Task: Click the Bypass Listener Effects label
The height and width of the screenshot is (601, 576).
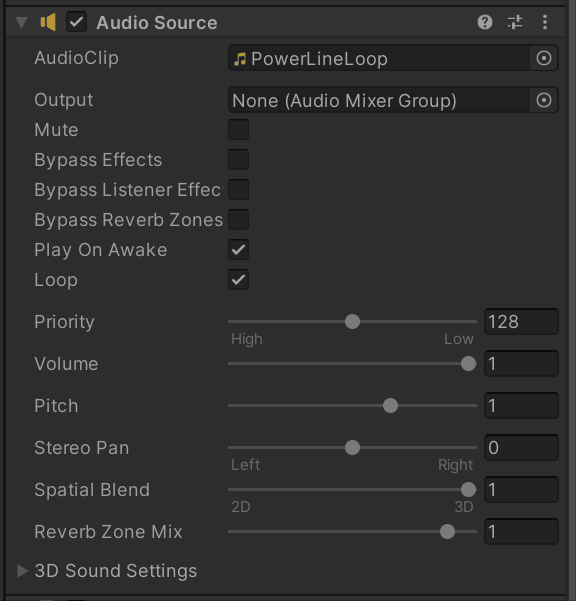Action: coord(128,190)
